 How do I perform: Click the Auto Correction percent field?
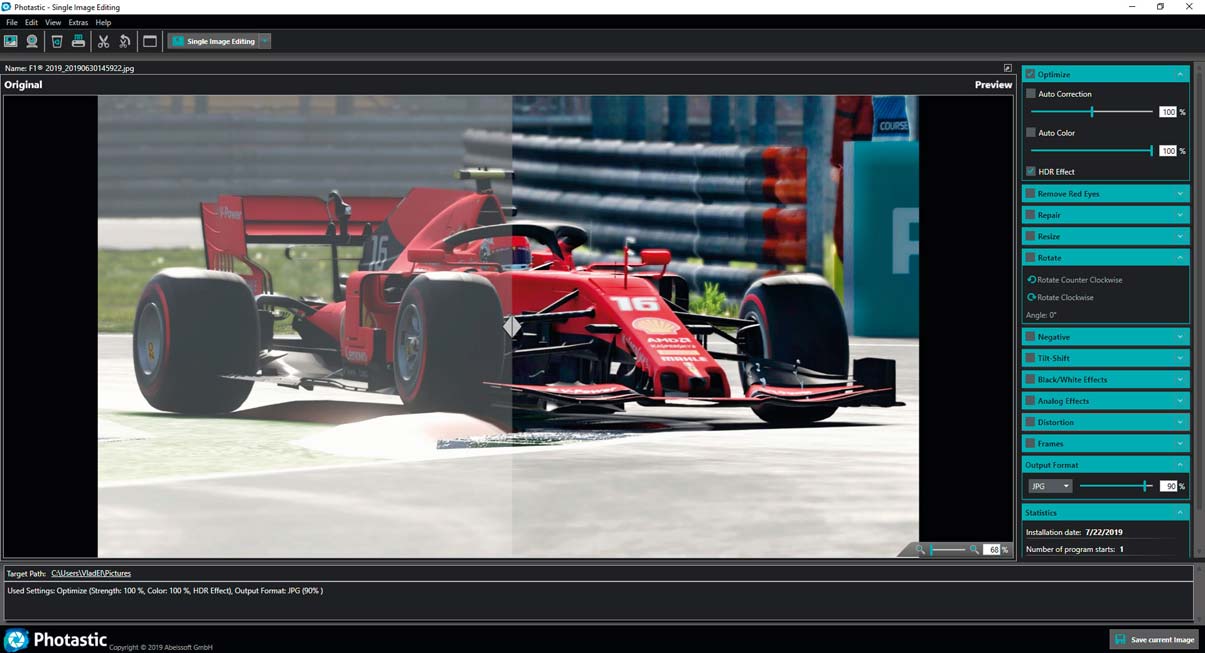coord(1168,112)
